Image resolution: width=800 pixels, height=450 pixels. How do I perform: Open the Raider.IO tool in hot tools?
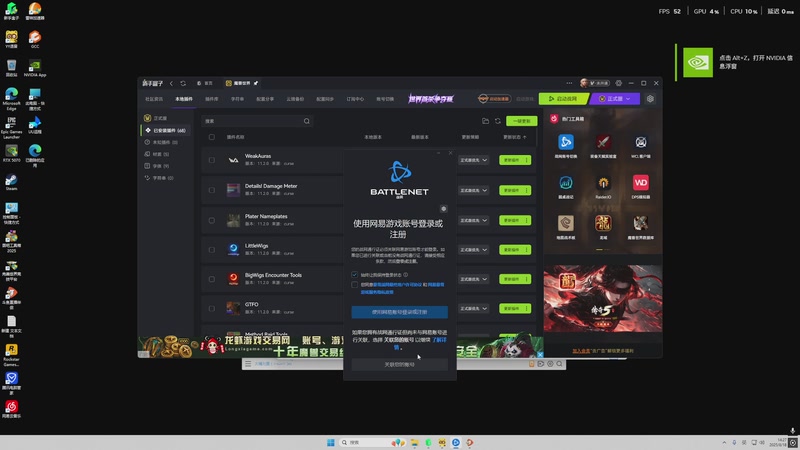pos(603,183)
